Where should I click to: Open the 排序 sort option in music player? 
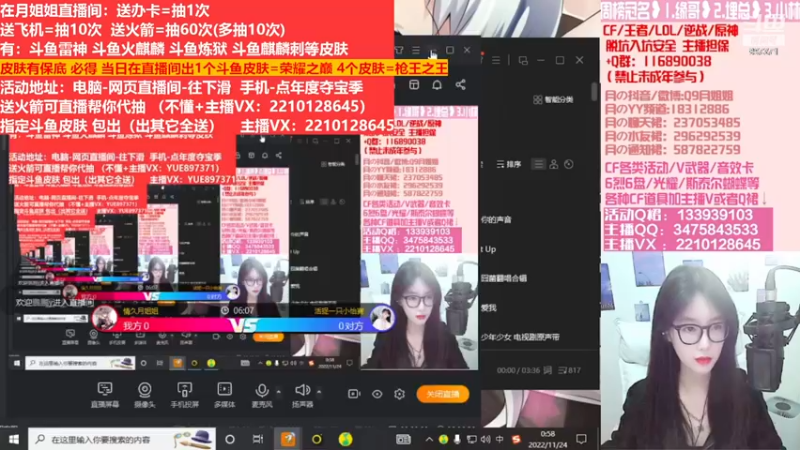(x=509, y=164)
